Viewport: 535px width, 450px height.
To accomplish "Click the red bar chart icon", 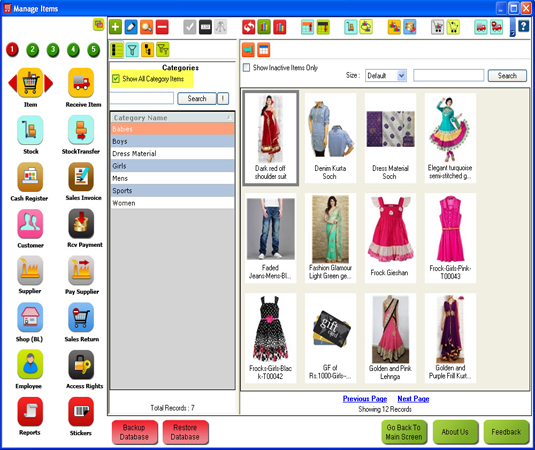I will [x=279, y=27].
